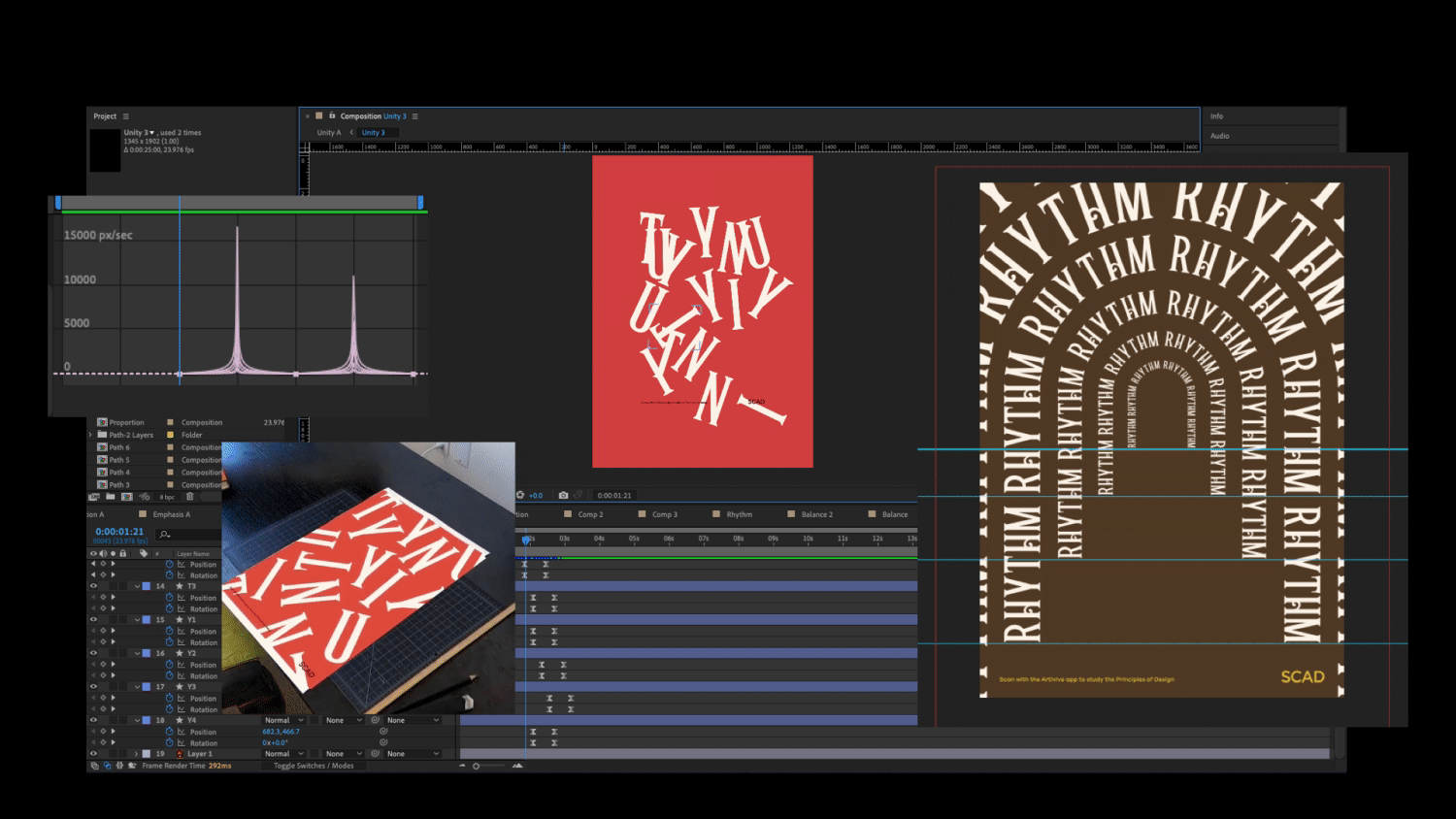The image size is (1456, 819).
Task: Click the layer 18 Y4 label color swatch
Action: point(147,720)
